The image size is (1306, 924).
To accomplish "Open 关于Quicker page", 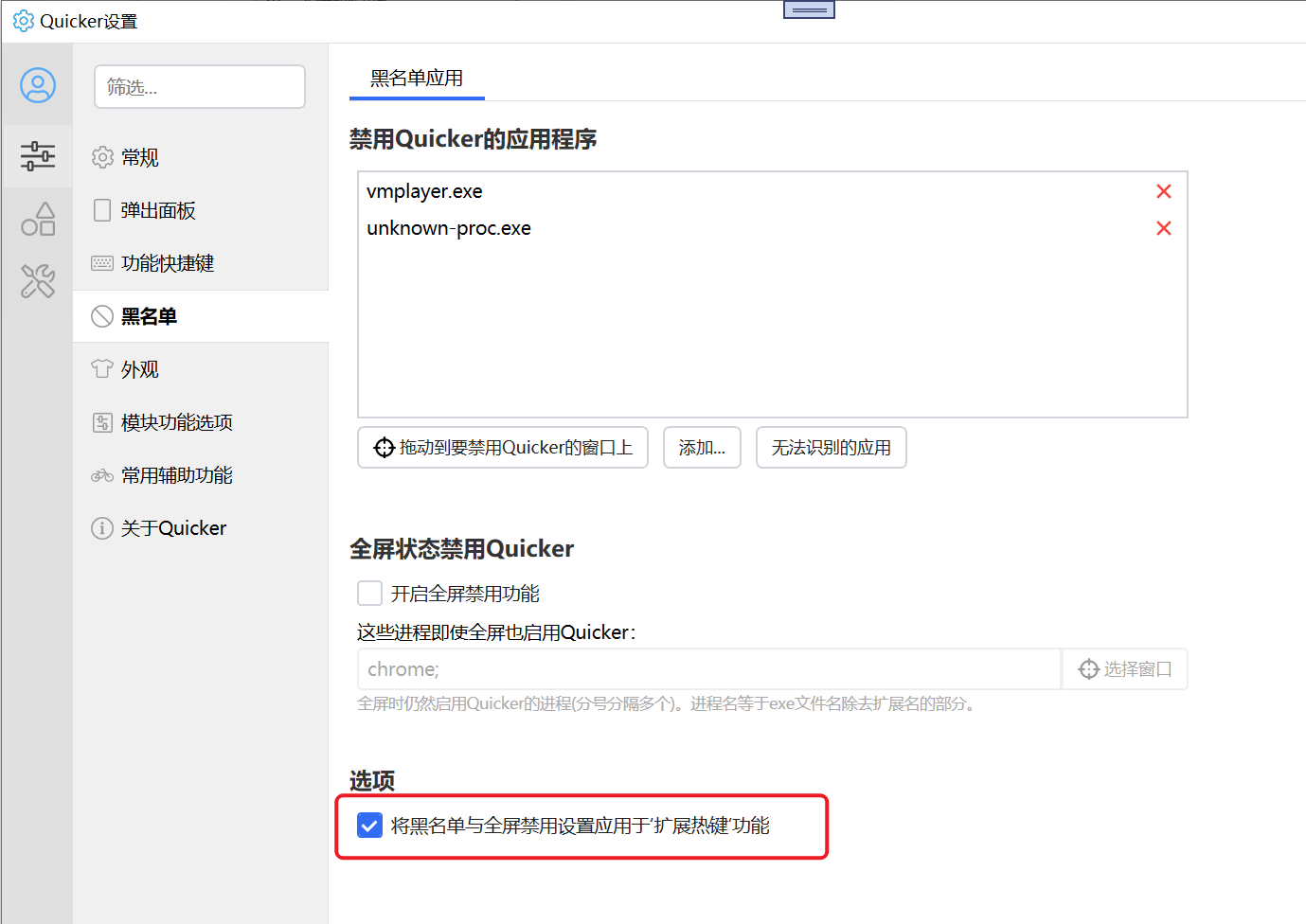I will [x=201, y=528].
